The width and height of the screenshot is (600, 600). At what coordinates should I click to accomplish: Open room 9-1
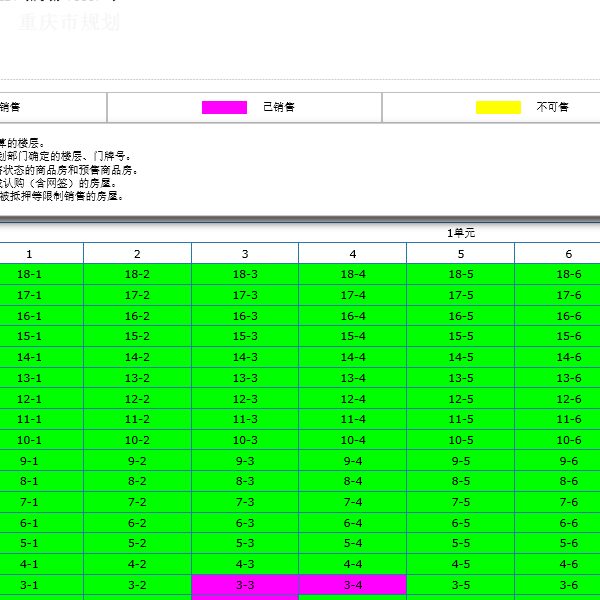point(41,461)
